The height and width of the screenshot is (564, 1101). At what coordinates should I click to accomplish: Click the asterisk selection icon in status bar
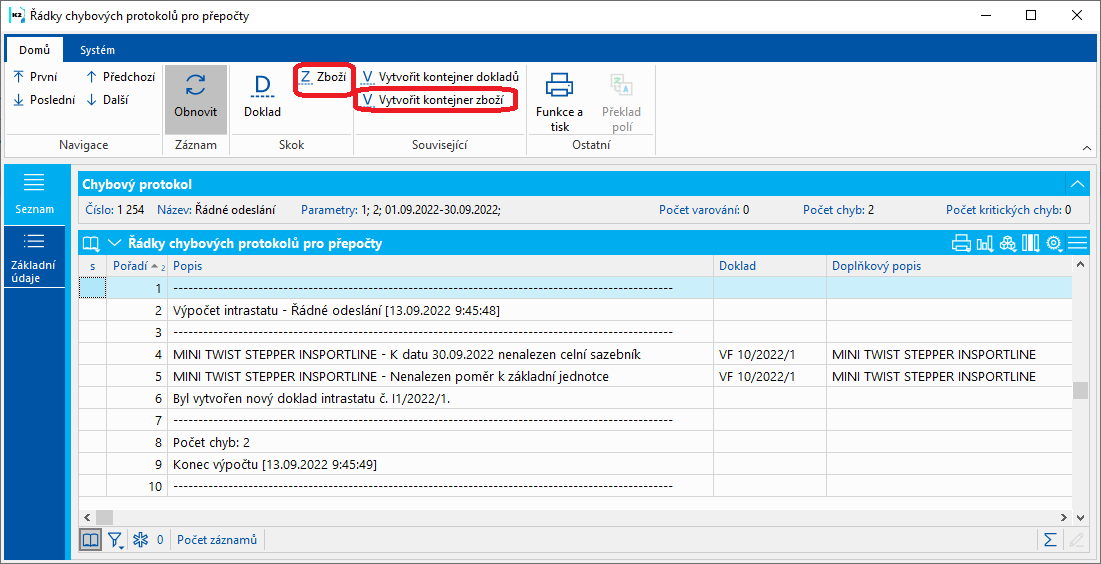(140, 539)
